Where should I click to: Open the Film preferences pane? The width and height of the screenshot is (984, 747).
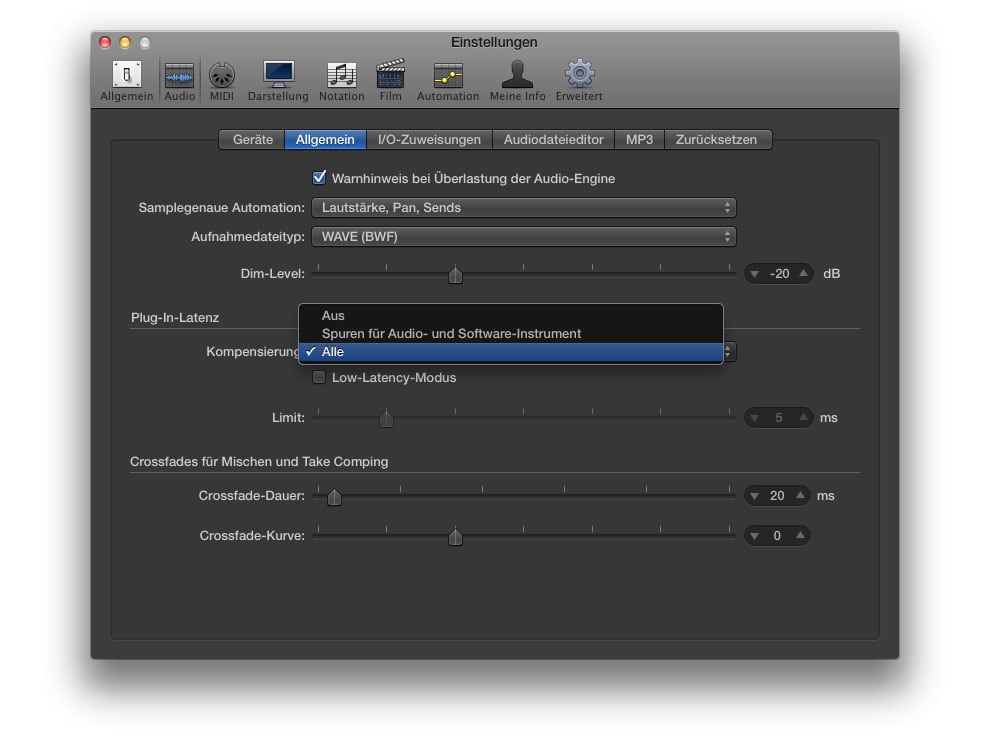[x=390, y=80]
